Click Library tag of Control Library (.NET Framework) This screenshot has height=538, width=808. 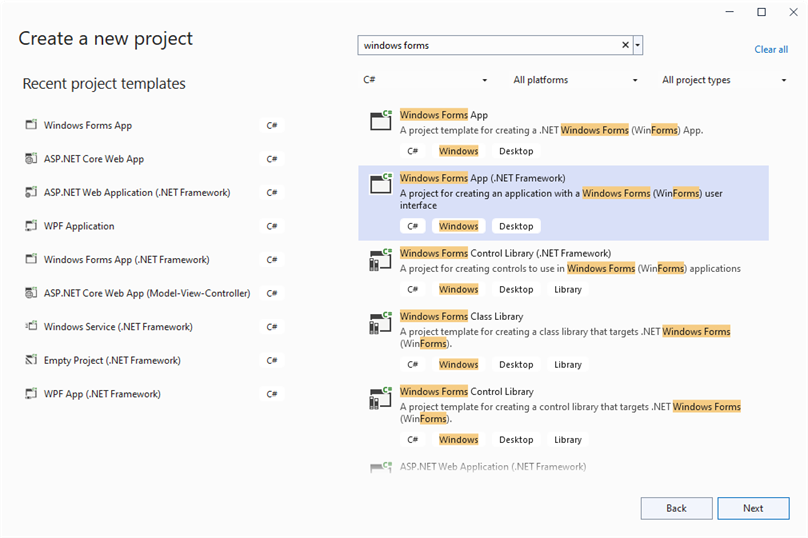pos(568,289)
